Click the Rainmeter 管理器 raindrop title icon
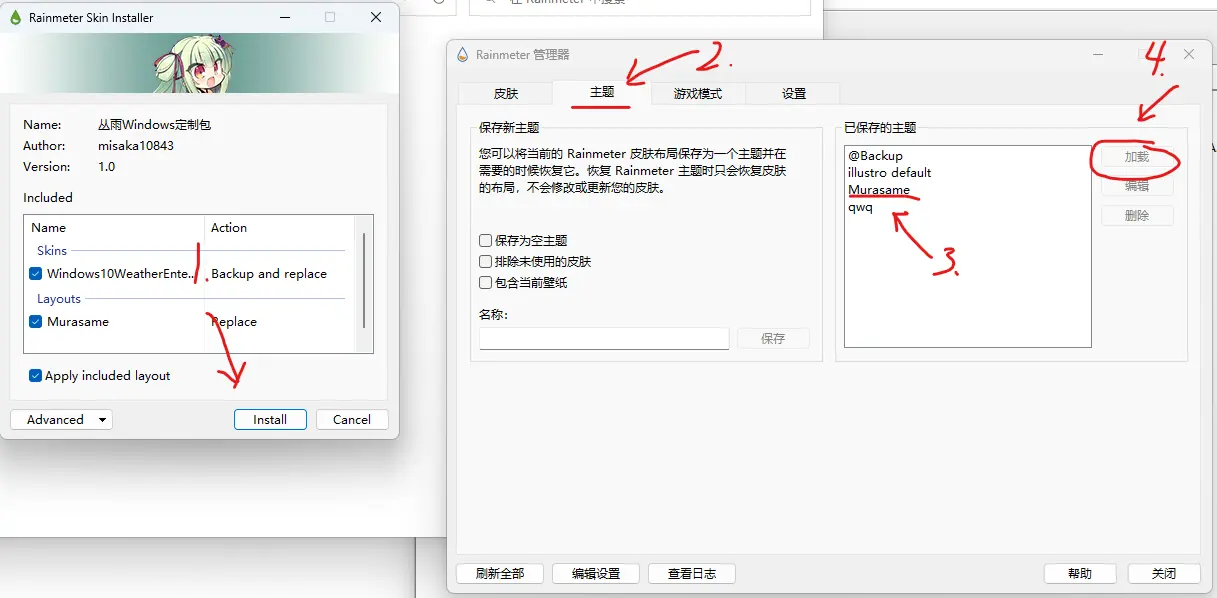The height and width of the screenshot is (598, 1217). pyautogui.click(x=462, y=55)
